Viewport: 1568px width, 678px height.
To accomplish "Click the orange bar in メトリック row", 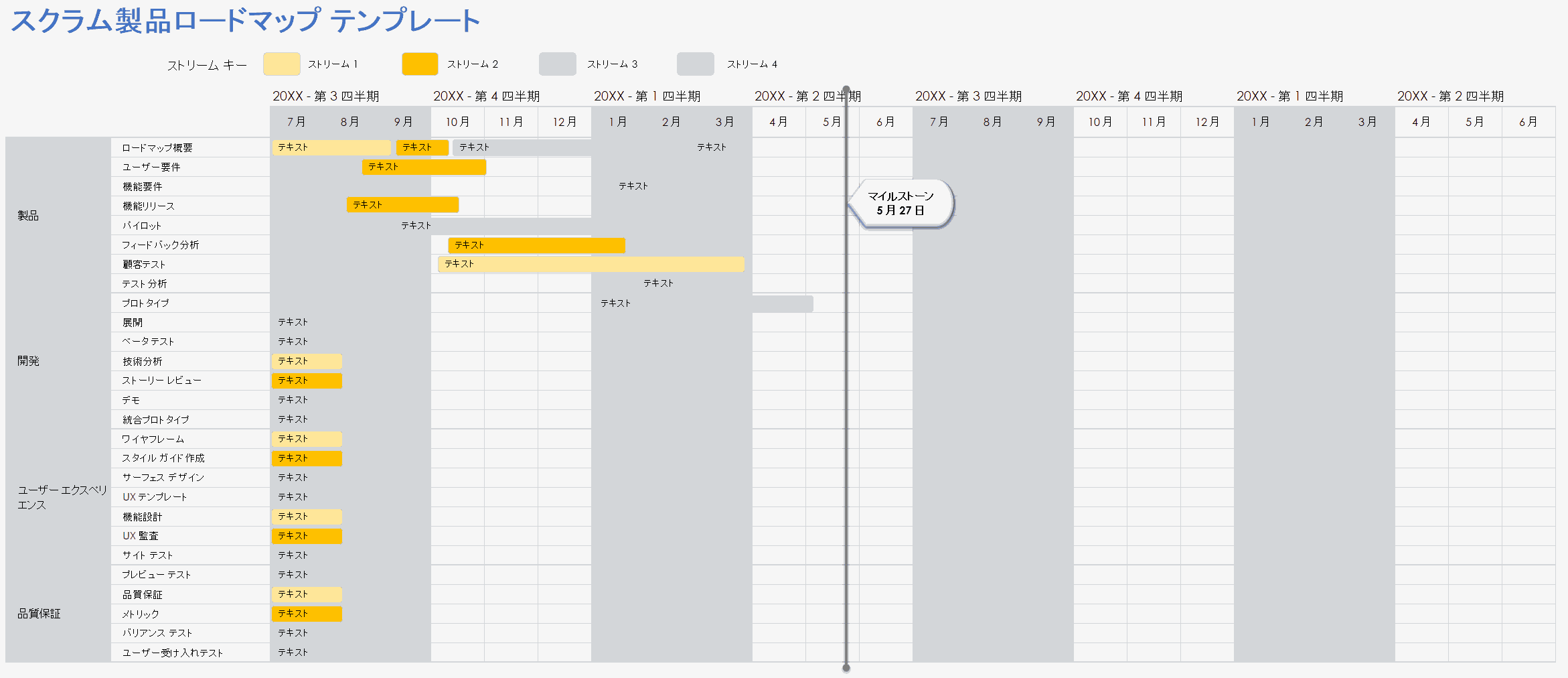I will pyautogui.click(x=307, y=614).
